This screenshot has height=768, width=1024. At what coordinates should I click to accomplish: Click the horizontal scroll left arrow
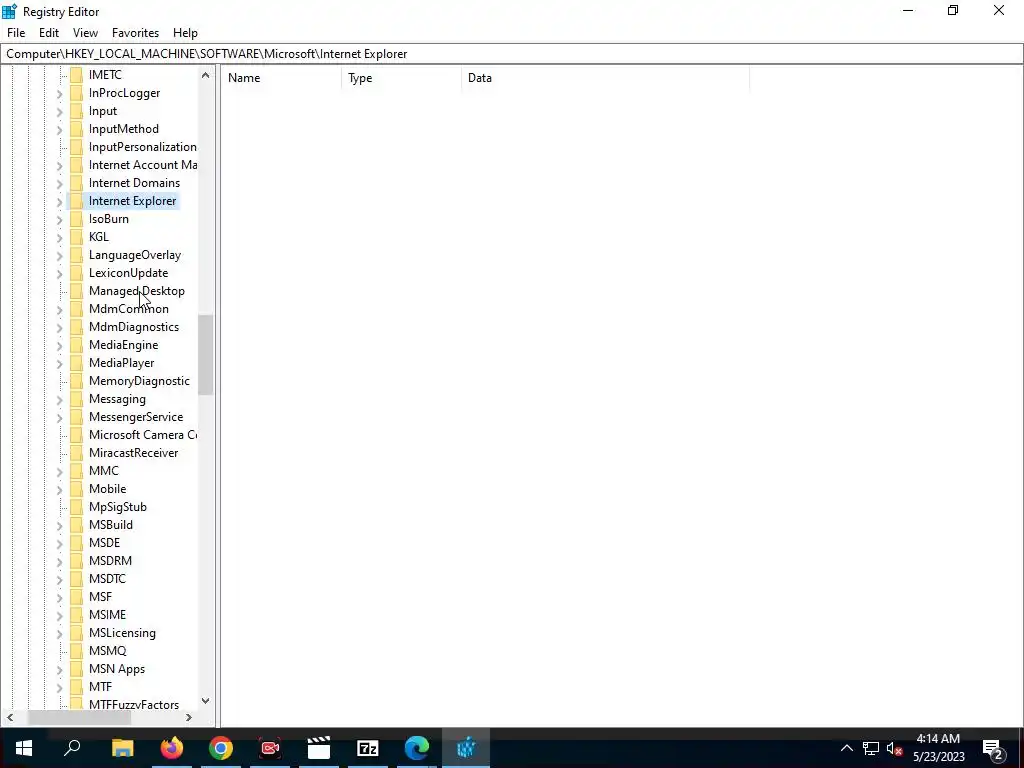(10, 717)
